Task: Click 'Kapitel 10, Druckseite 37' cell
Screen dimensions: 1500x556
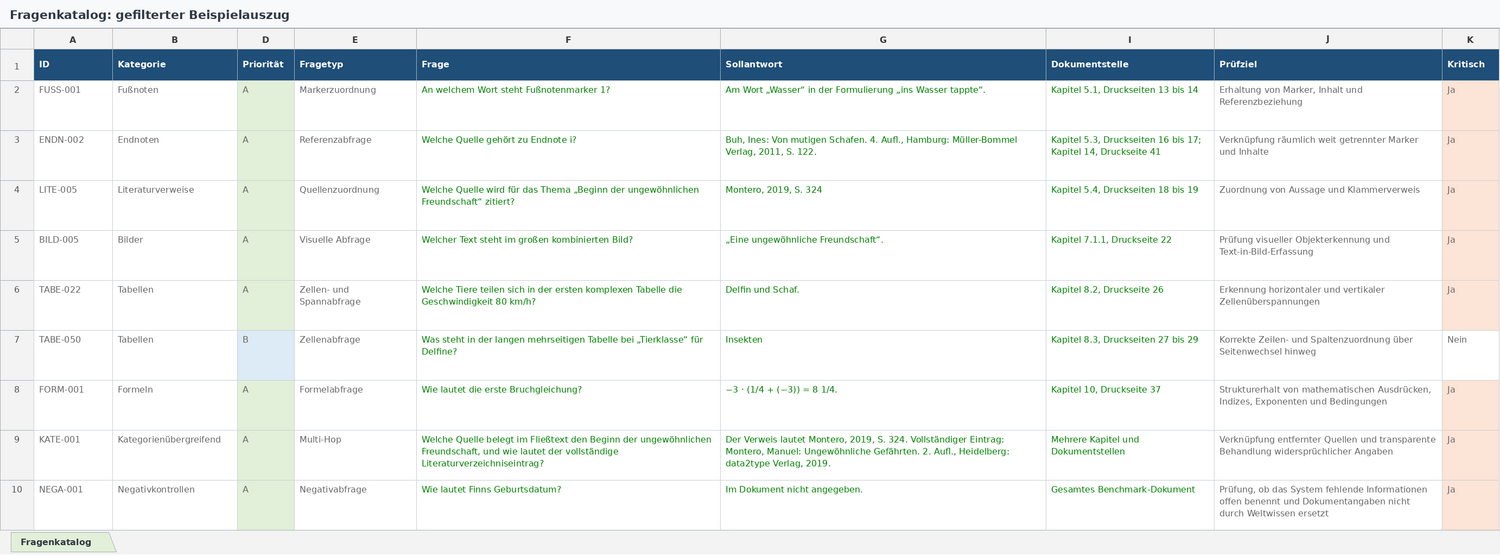Action: [x=1130, y=406]
